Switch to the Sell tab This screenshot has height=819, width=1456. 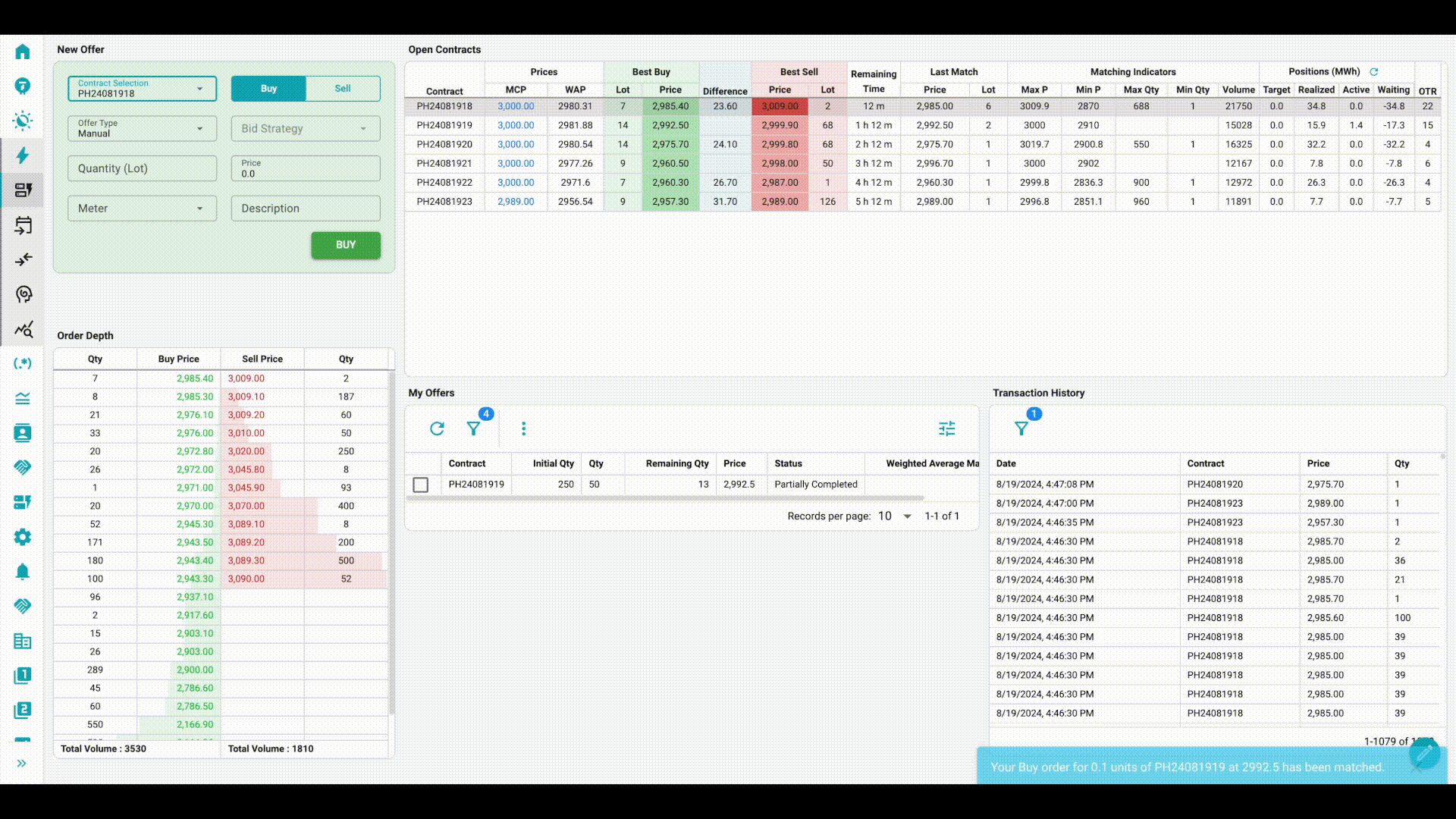click(x=342, y=89)
